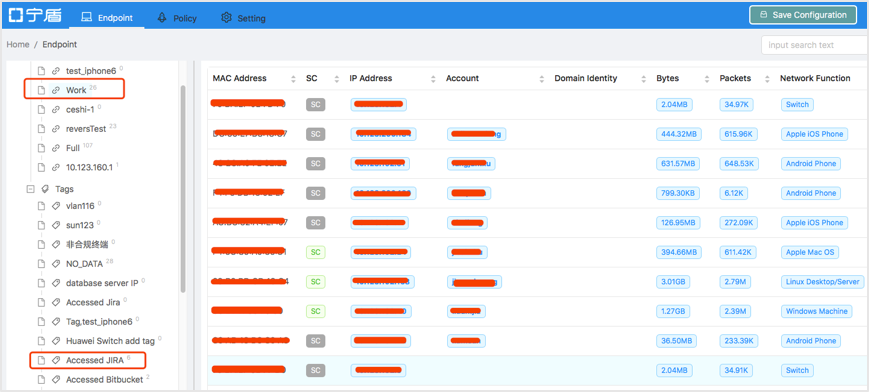Image resolution: width=869 pixels, height=392 pixels.
Task: Select the Work group in tree
Action: click(76, 90)
